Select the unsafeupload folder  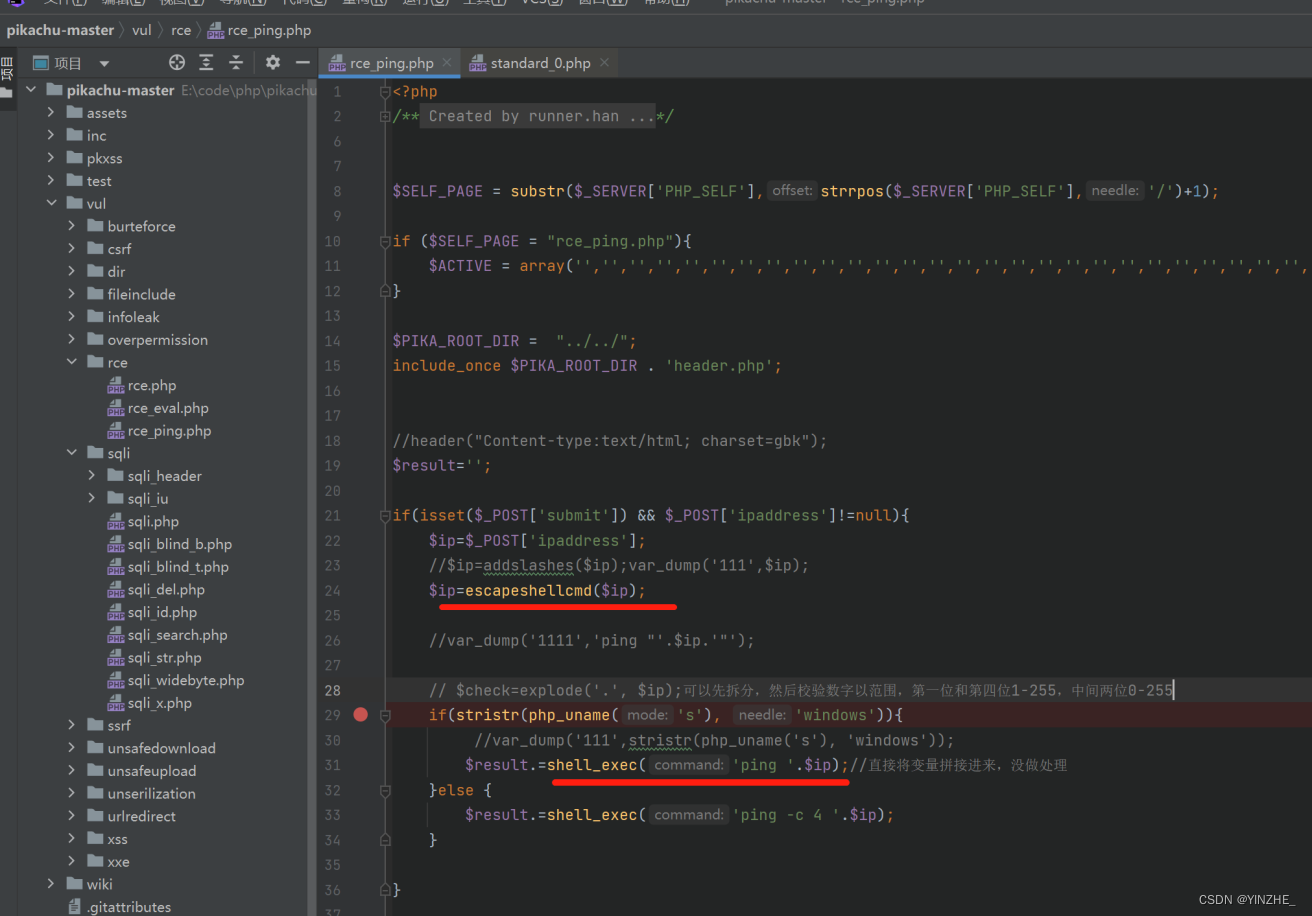152,771
